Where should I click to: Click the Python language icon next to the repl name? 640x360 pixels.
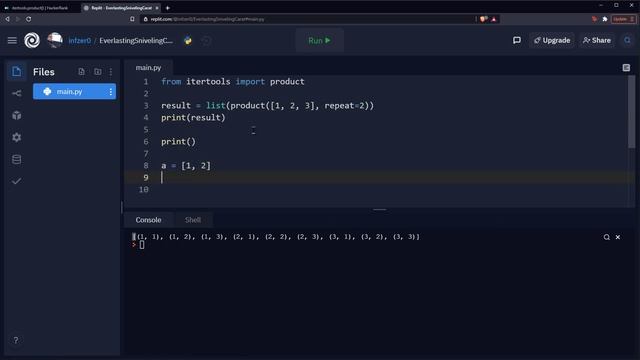(188, 40)
